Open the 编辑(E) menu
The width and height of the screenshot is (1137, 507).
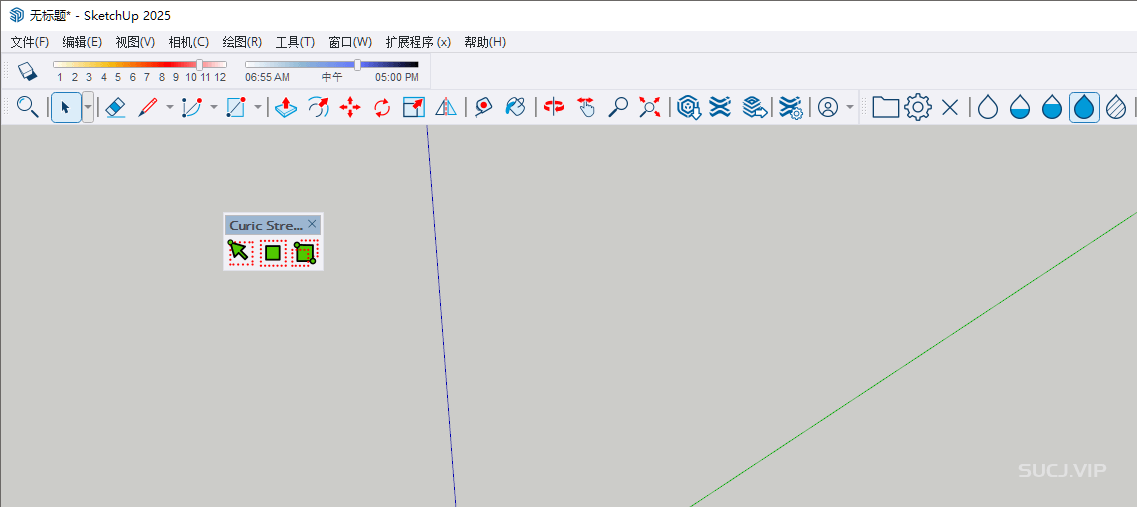[x=83, y=42]
